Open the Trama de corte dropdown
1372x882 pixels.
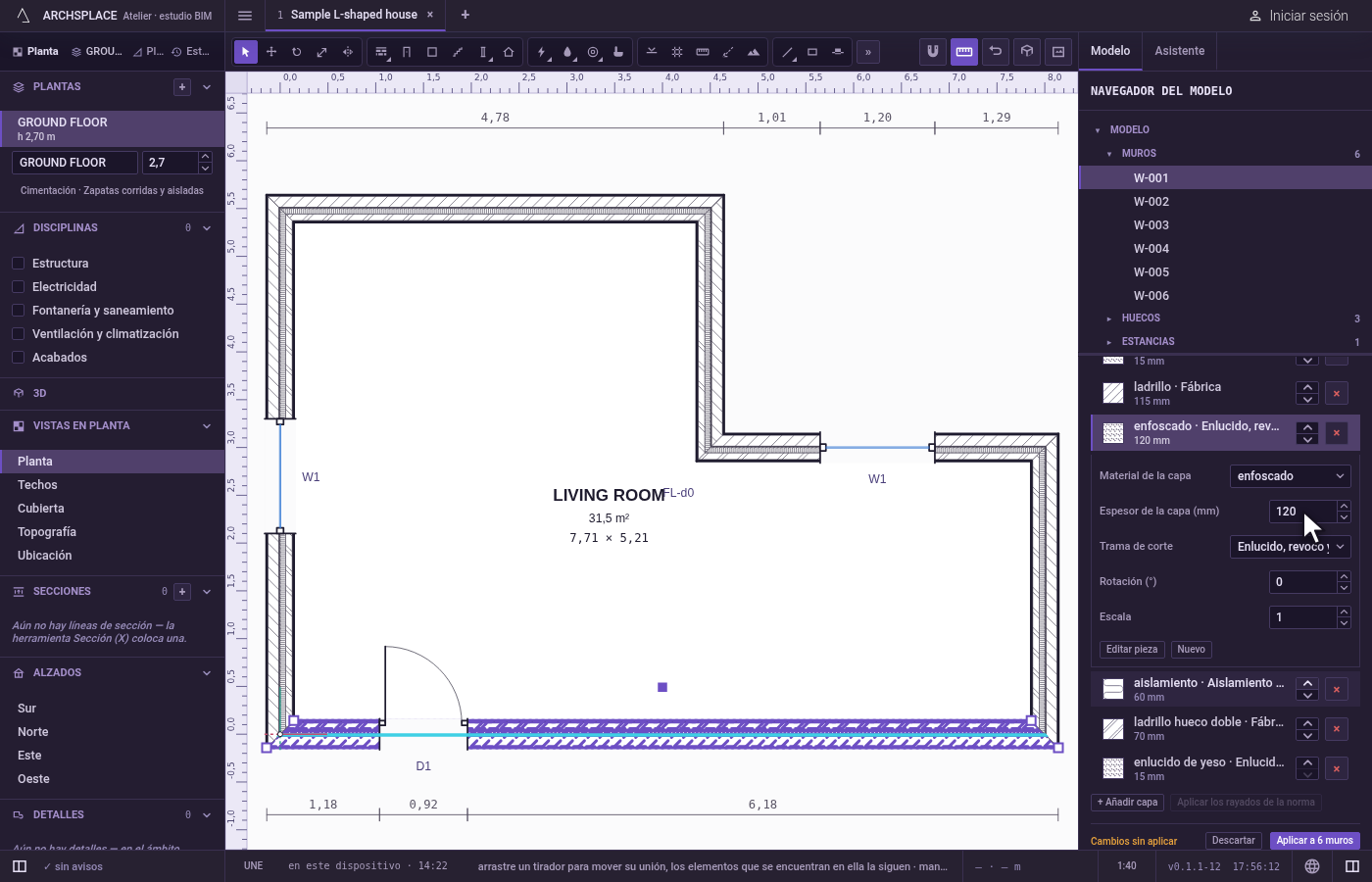1290,547
